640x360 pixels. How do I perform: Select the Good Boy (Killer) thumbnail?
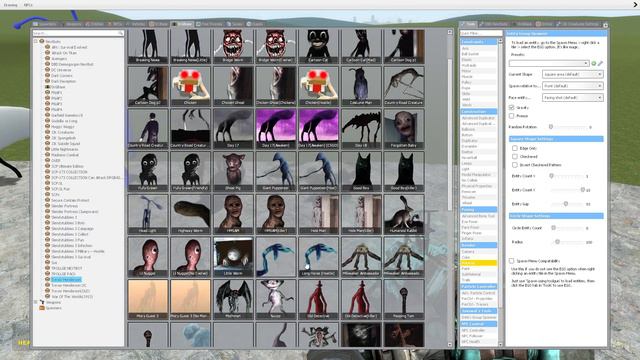click(404, 171)
